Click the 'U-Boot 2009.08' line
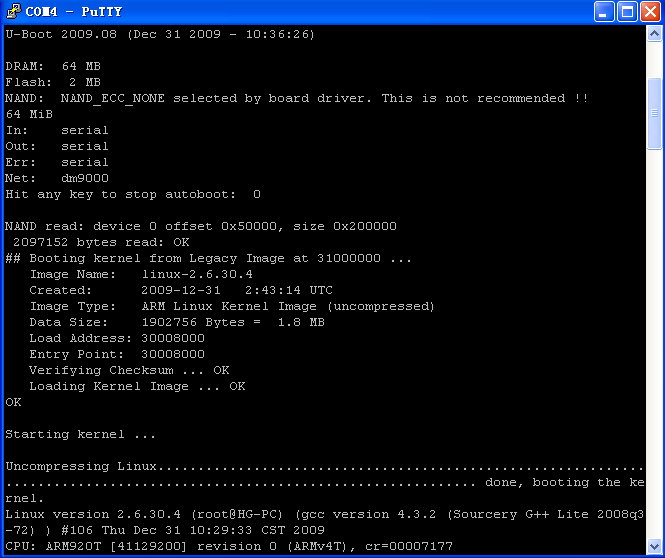 tap(160, 34)
